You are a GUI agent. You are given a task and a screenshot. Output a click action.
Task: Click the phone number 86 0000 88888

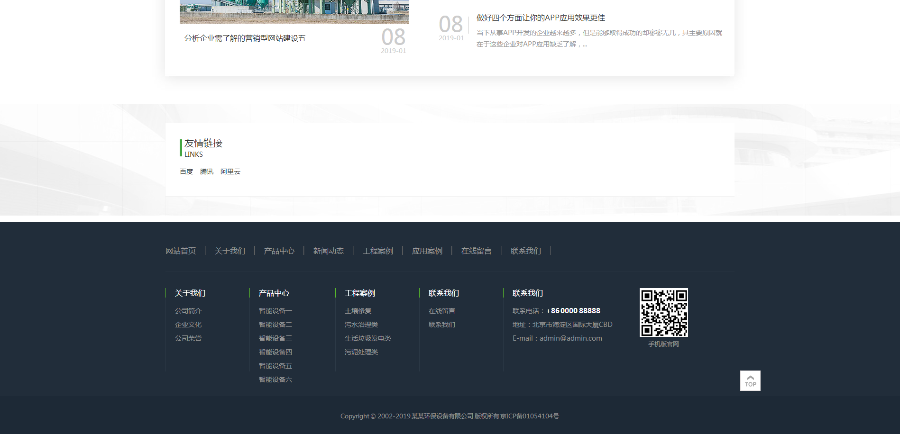click(x=575, y=311)
